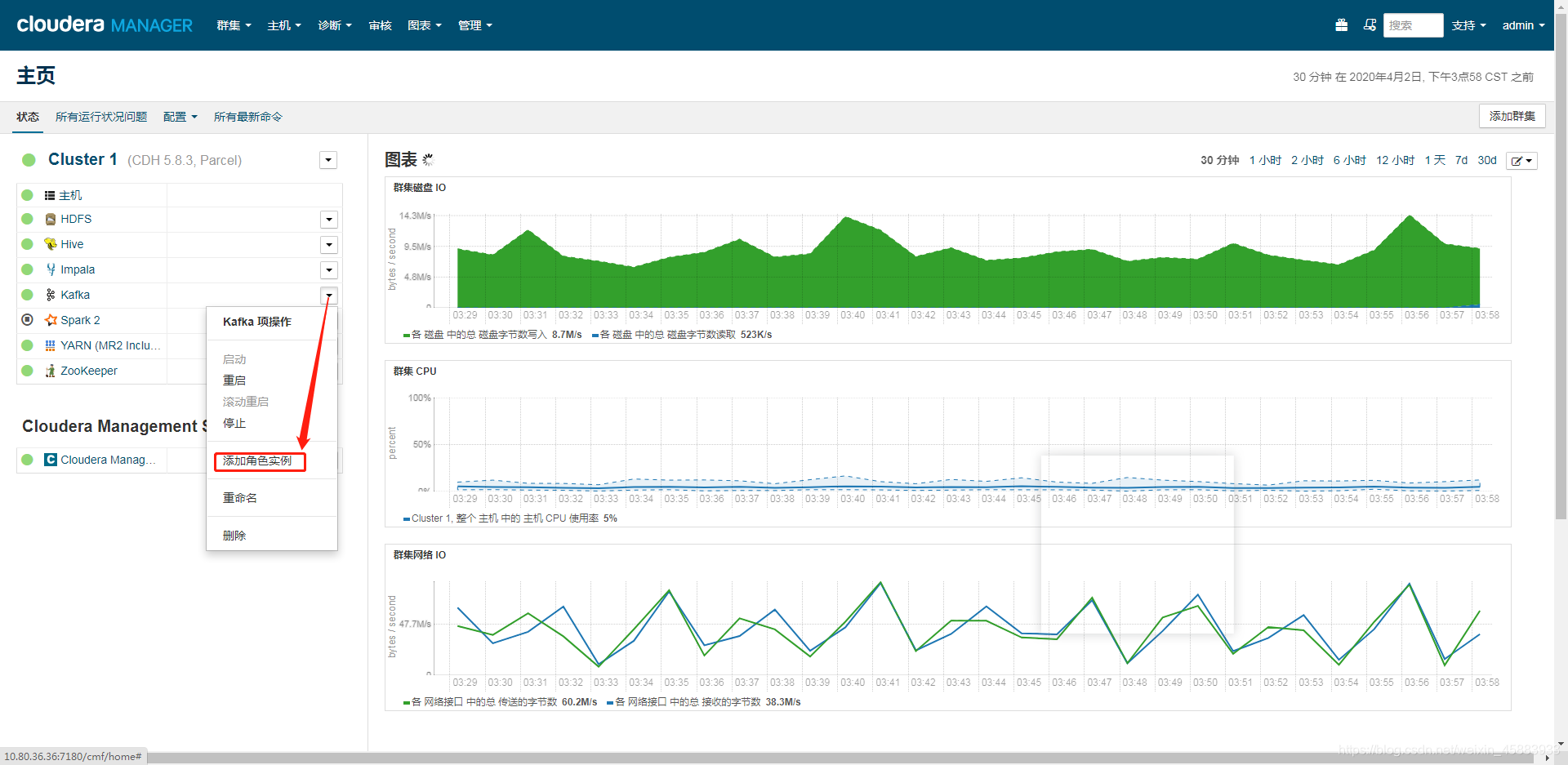Switch to 所有运行状况问题 tab
Image resolution: width=1568 pixels, height=765 pixels.
coord(101,117)
